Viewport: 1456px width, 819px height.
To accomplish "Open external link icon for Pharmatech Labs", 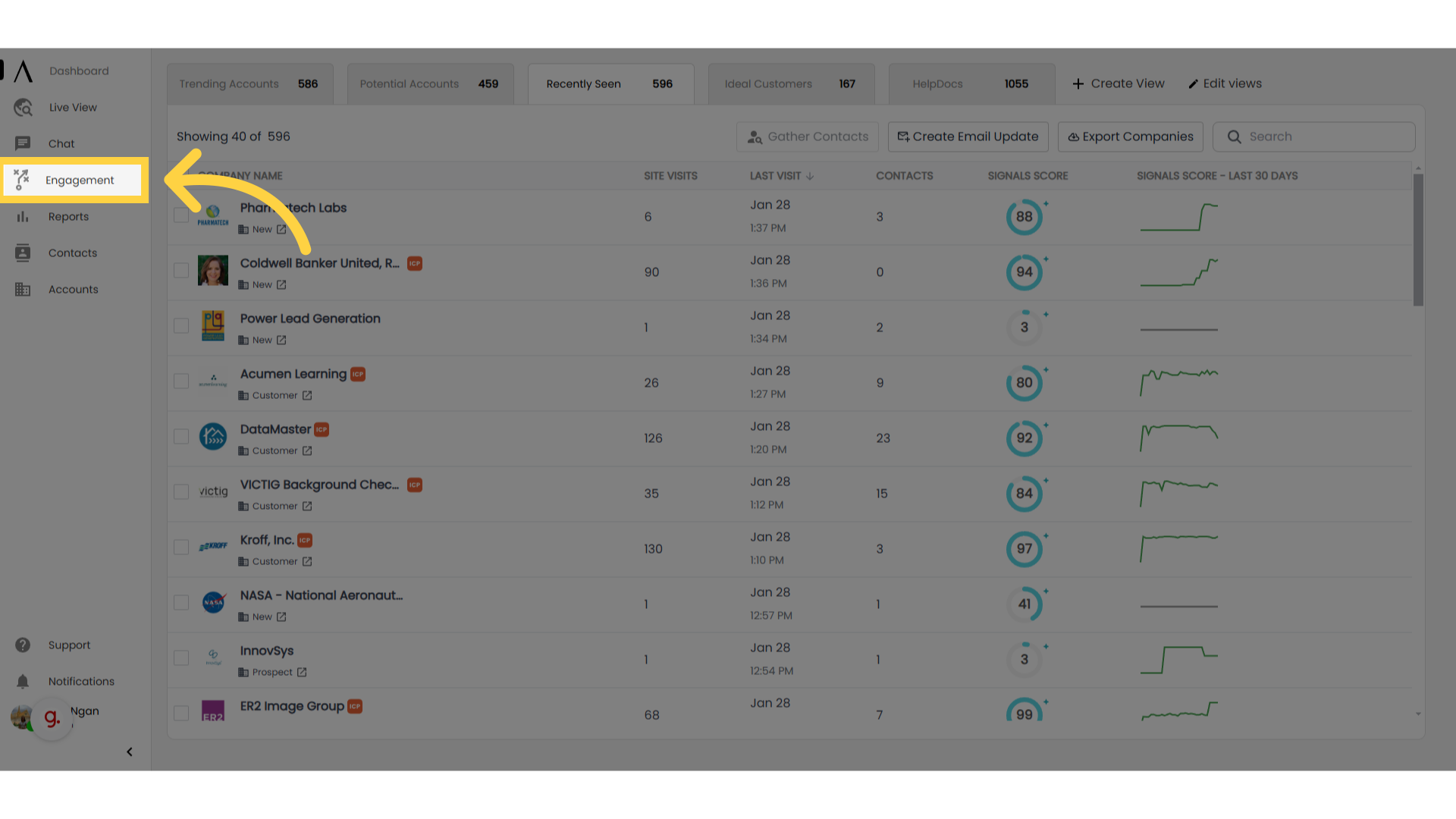I will pyautogui.click(x=281, y=230).
